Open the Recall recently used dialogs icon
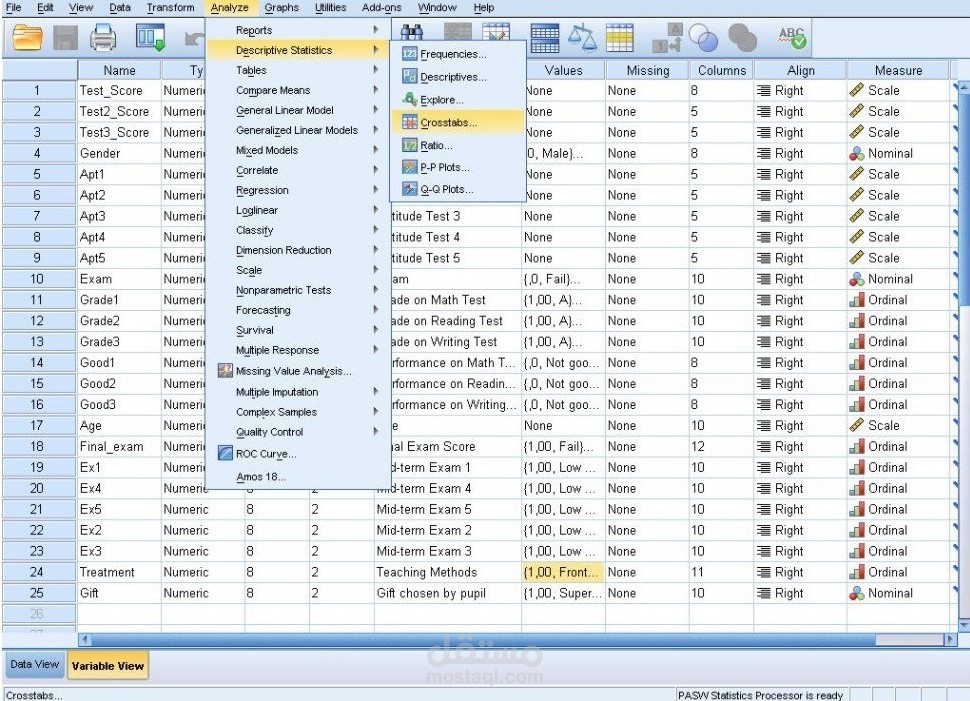 coord(150,37)
